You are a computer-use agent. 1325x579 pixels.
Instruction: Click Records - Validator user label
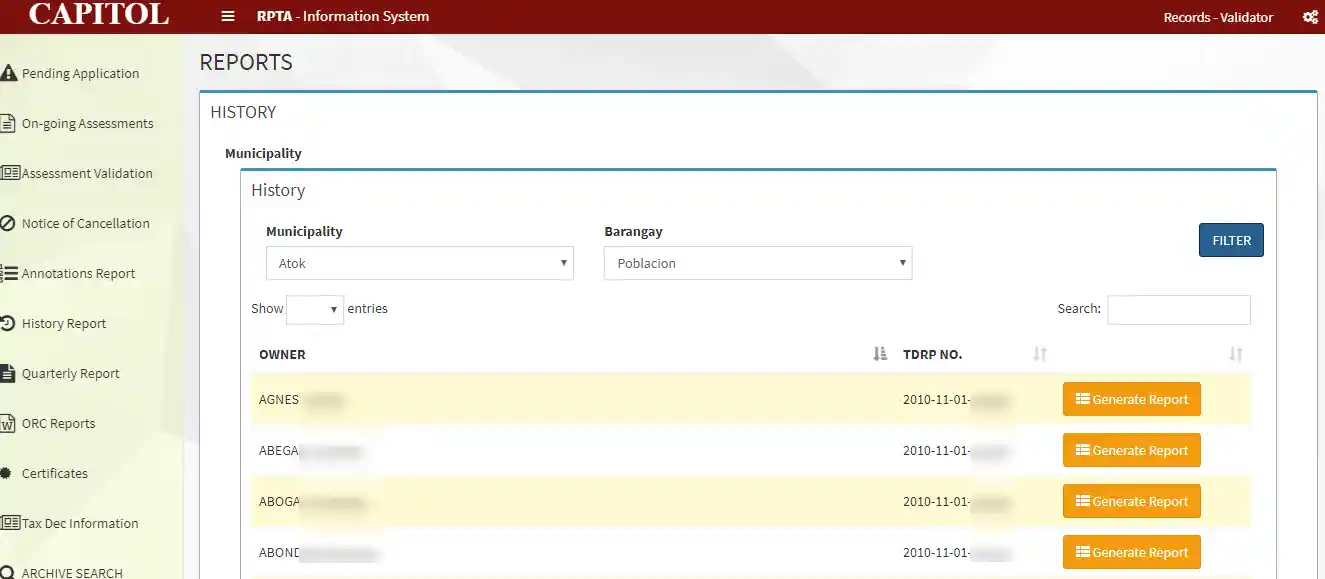(1218, 17)
